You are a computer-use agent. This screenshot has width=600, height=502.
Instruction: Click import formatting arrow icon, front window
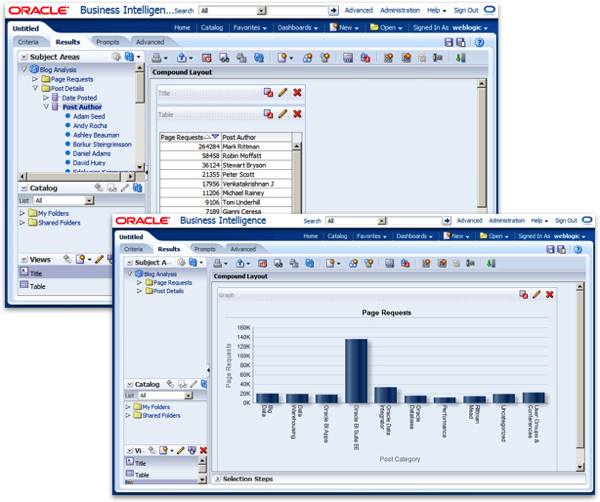491,263
